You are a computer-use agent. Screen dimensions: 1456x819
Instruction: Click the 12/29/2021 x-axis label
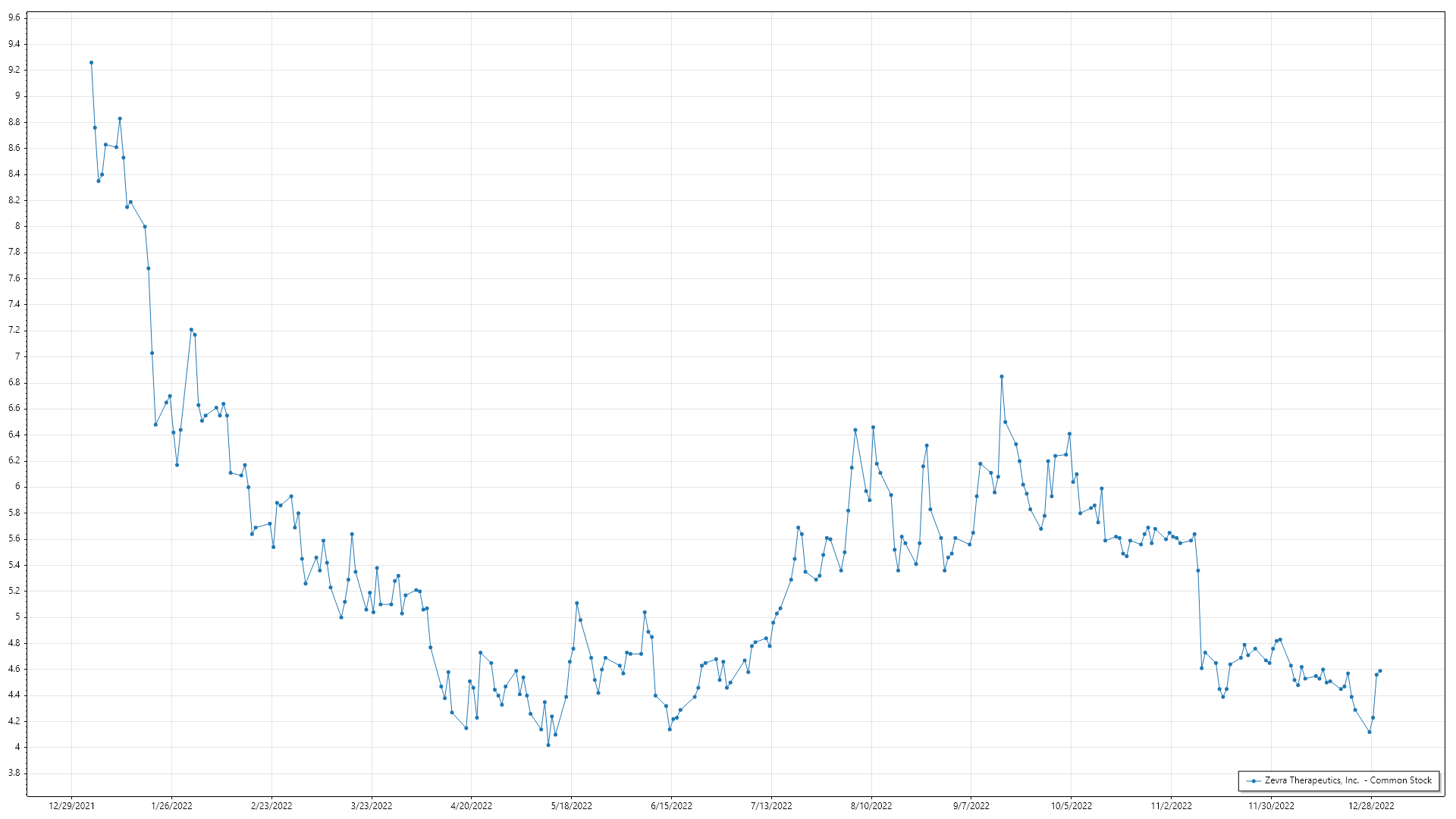tap(72, 805)
